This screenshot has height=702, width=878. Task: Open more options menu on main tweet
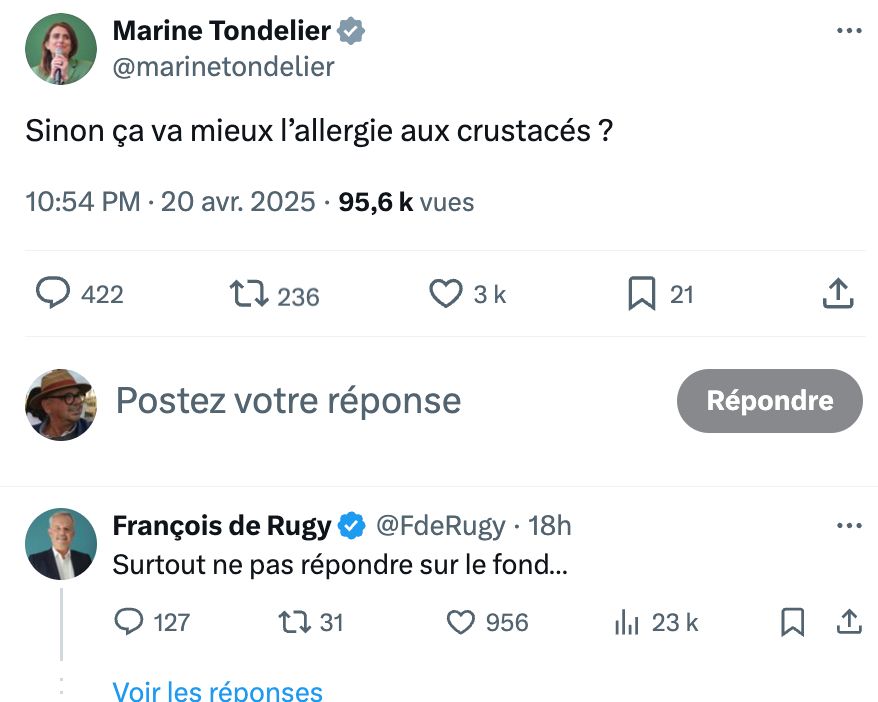(848, 31)
